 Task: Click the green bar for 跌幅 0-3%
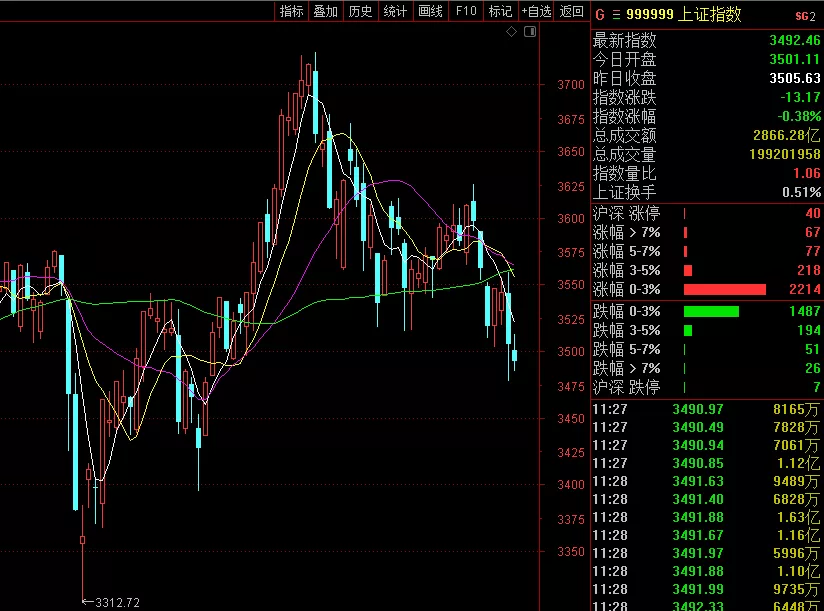(x=711, y=312)
